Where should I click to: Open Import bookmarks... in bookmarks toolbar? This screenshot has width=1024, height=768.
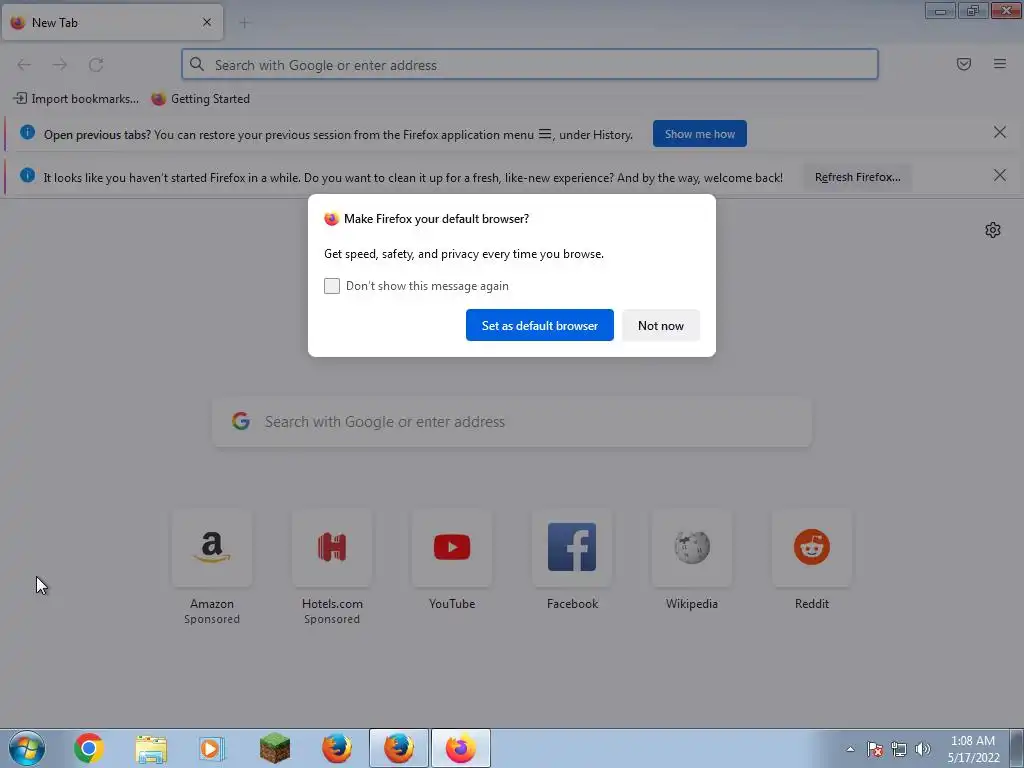coord(76,99)
